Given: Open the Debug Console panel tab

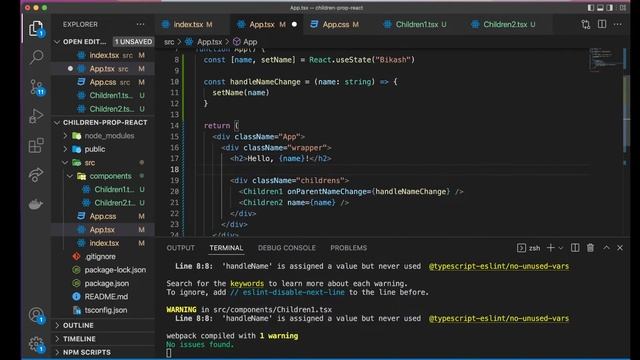Looking at the screenshot, I should [x=287, y=248].
